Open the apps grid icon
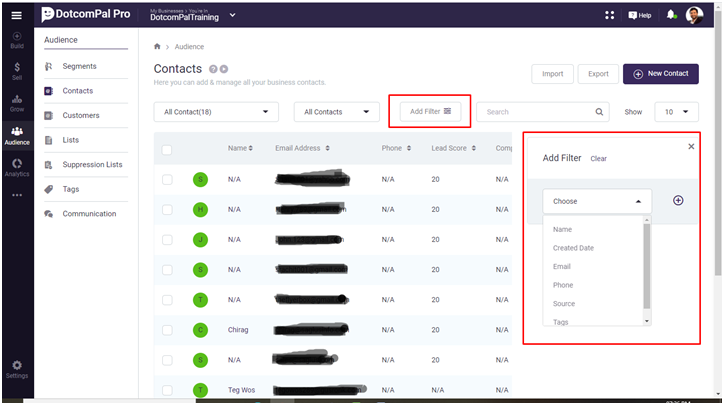724x405 pixels. click(609, 15)
